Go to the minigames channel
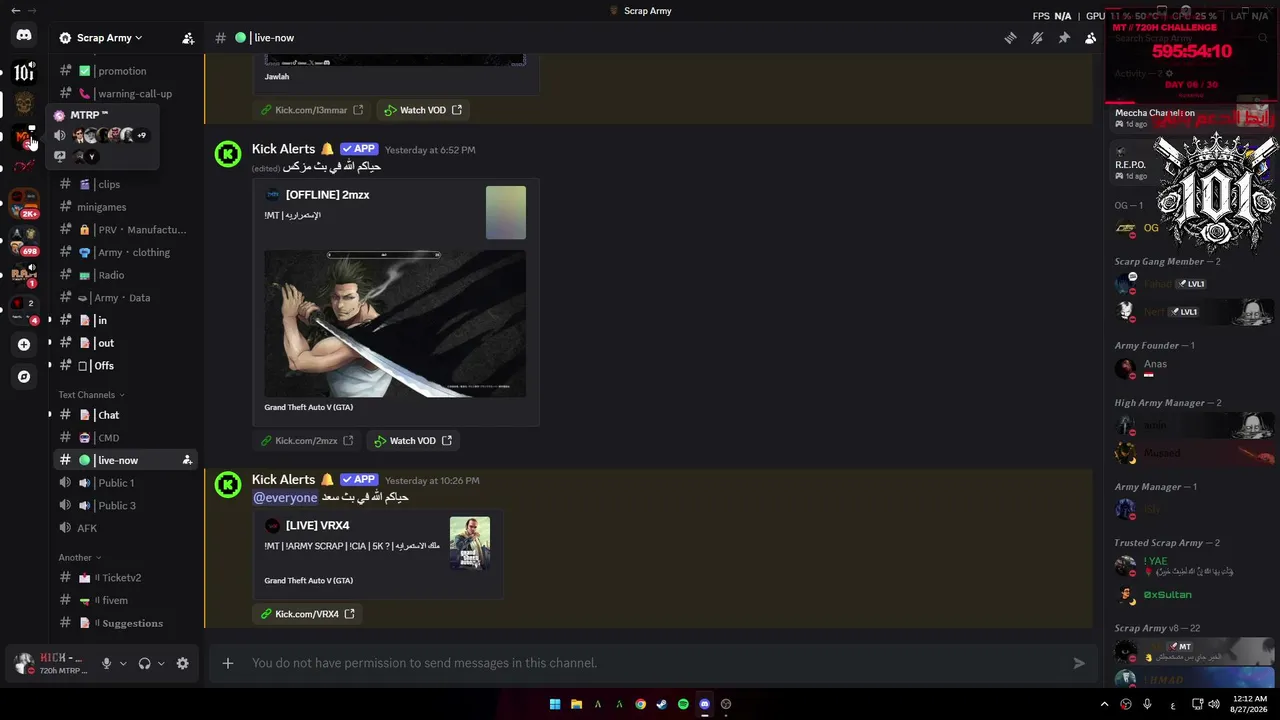The height and width of the screenshot is (720, 1280). 124,207
